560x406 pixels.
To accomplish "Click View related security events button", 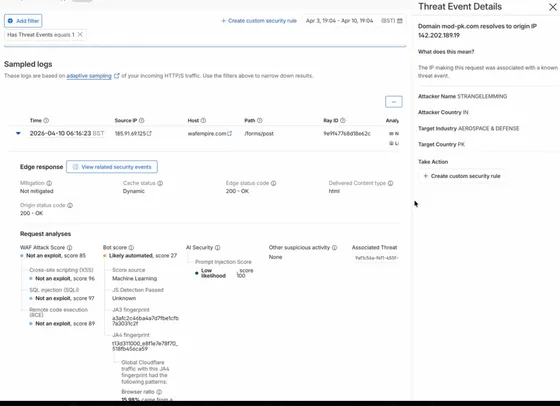I will pyautogui.click(x=112, y=167).
